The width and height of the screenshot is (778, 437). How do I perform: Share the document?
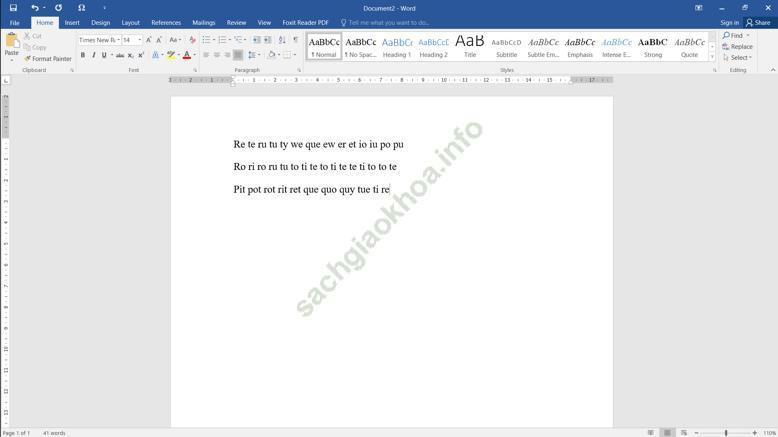759,23
